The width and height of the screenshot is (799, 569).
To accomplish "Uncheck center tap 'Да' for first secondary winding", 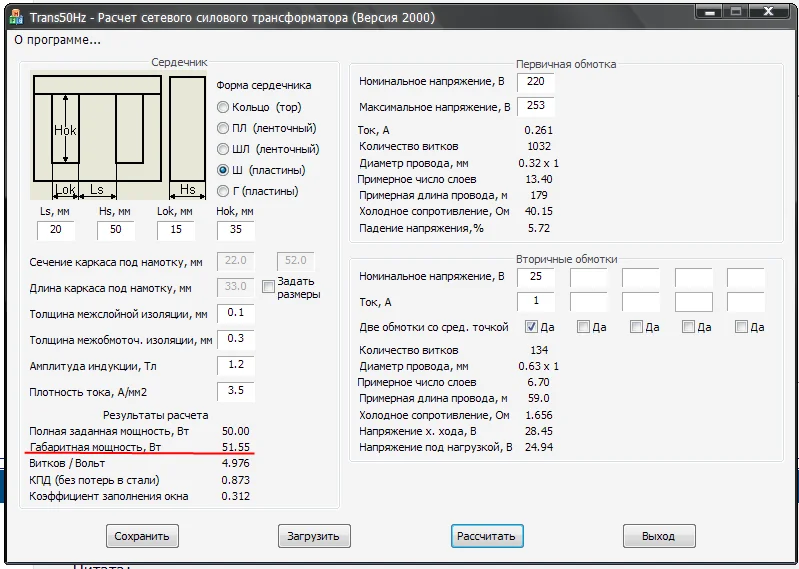I will pos(531,327).
